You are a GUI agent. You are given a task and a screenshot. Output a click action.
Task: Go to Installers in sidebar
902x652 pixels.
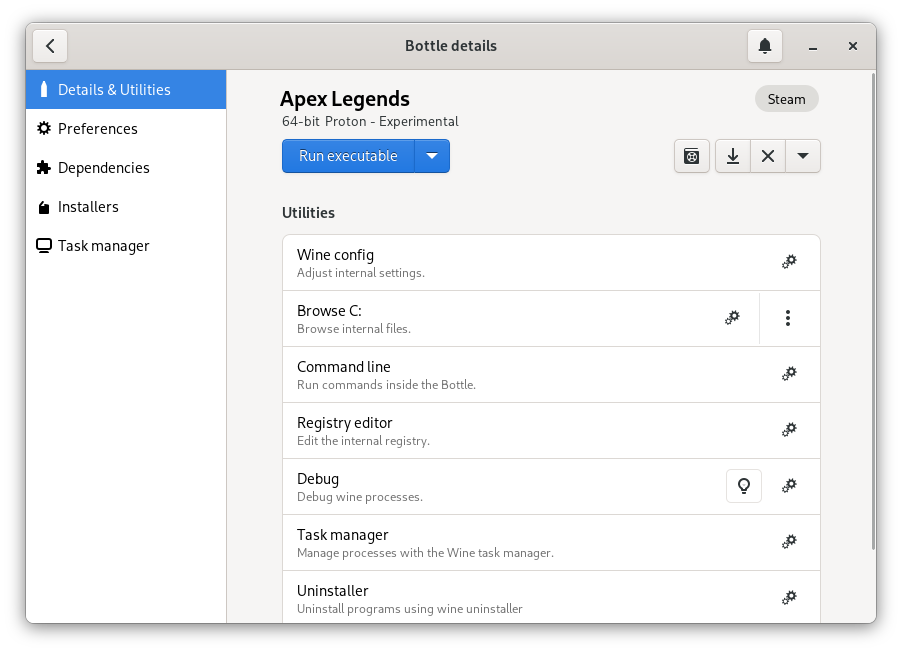[88, 207]
